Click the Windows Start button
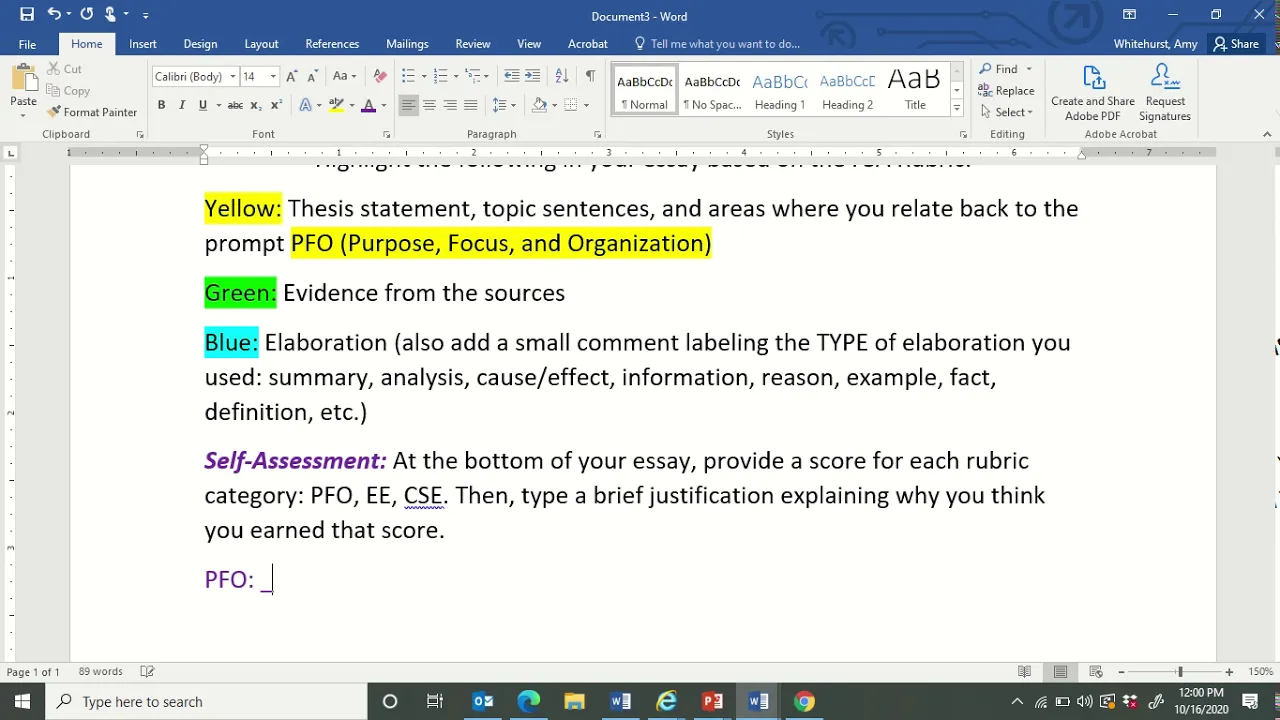This screenshot has height=720, width=1280. (22, 701)
